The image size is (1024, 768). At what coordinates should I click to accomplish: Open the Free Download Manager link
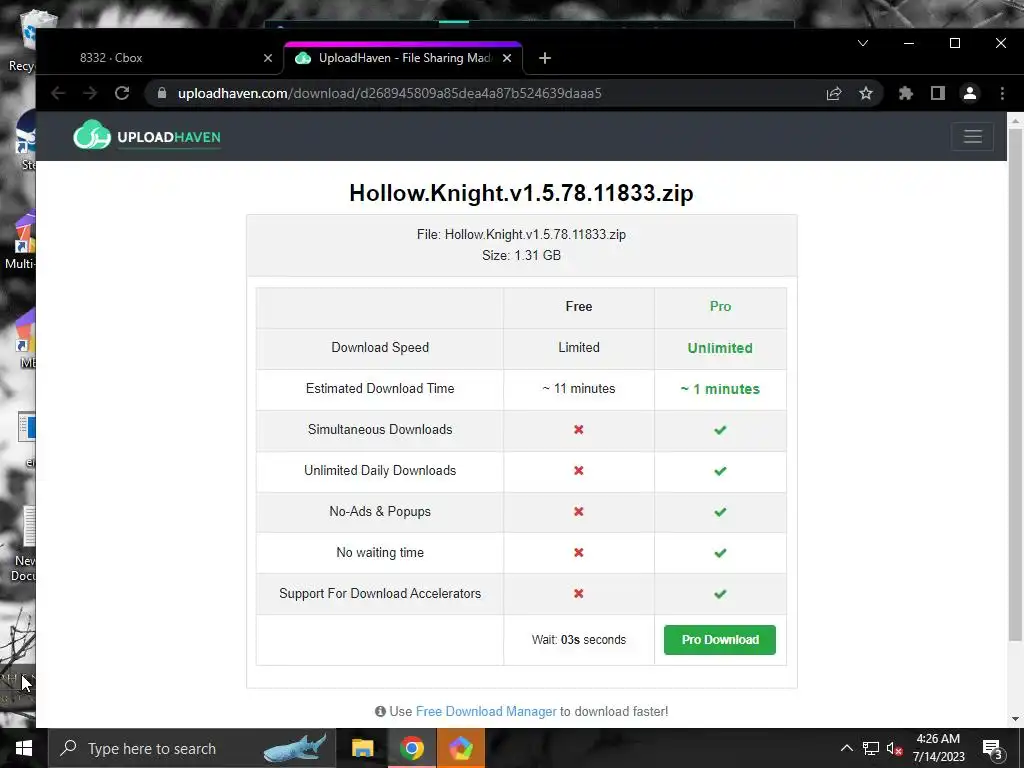486,711
